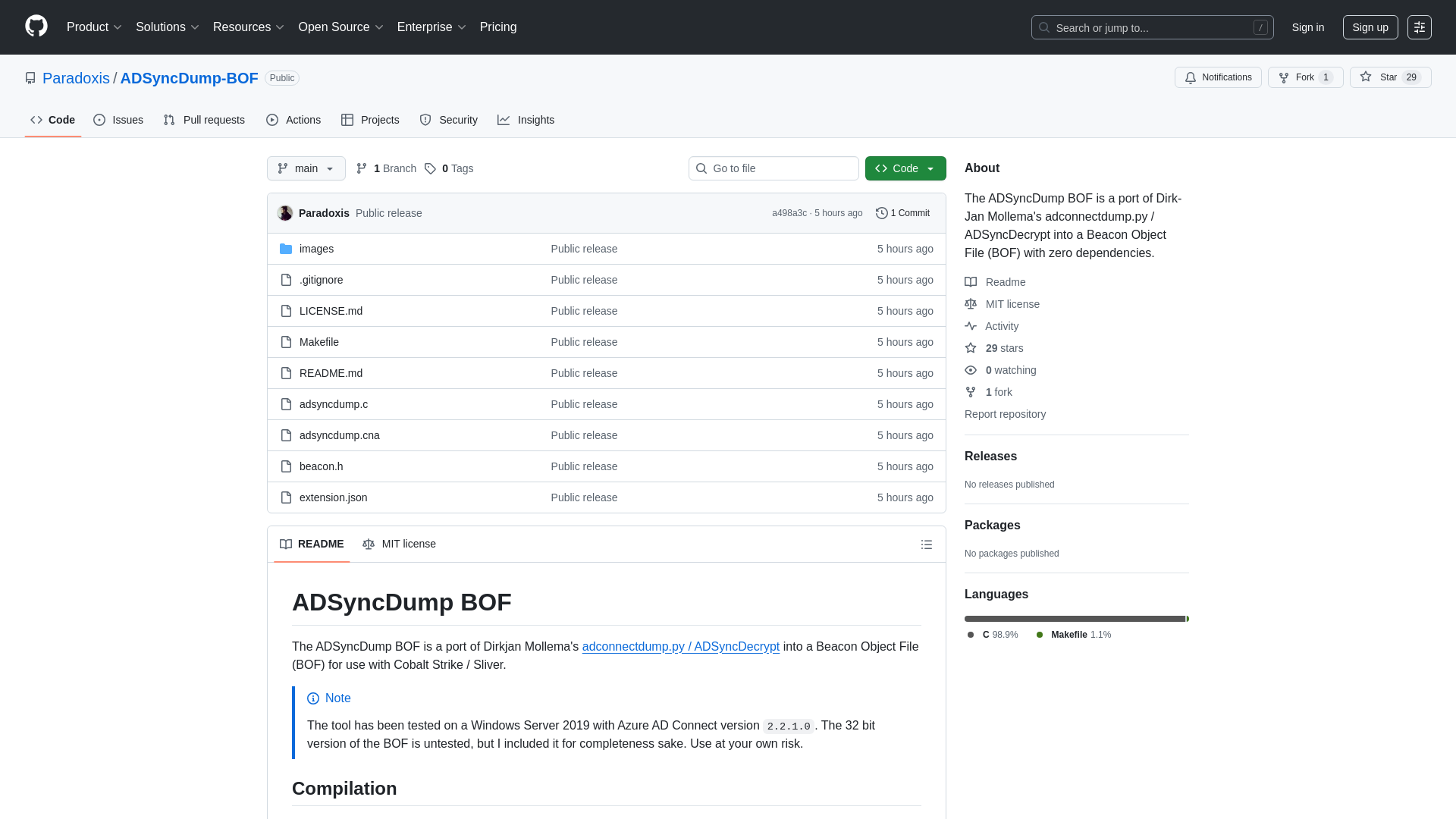The height and width of the screenshot is (819, 1456).
Task: Switch to the Security tab
Action: [x=449, y=120]
